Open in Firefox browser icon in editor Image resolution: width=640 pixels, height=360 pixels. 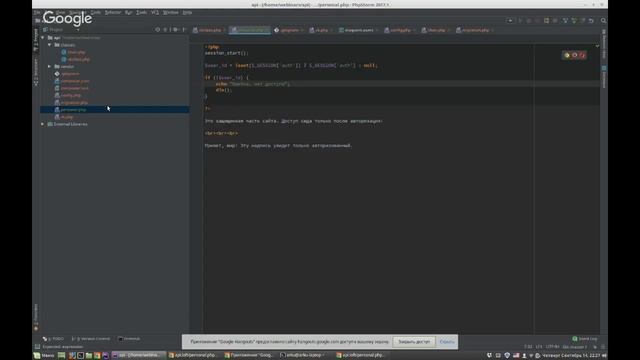(575, 55)
